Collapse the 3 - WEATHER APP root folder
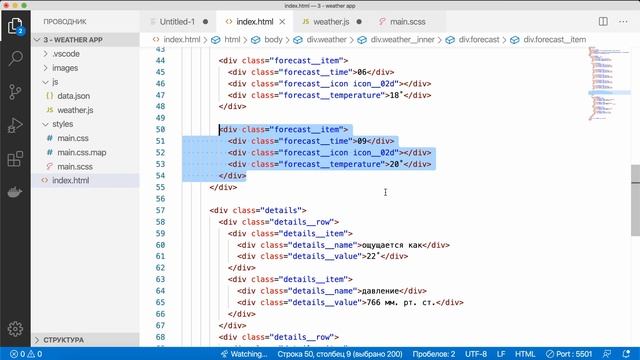This screenshot has width=640, height=360. pyautogui.click(x=85, y=40)
